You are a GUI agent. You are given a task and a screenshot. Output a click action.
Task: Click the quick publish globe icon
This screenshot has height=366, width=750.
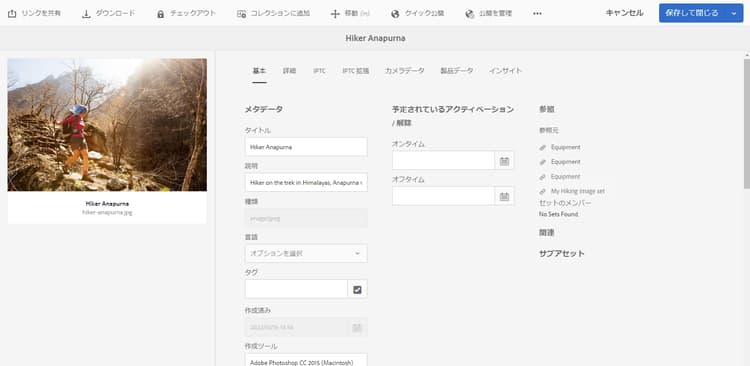pos(395,14)
